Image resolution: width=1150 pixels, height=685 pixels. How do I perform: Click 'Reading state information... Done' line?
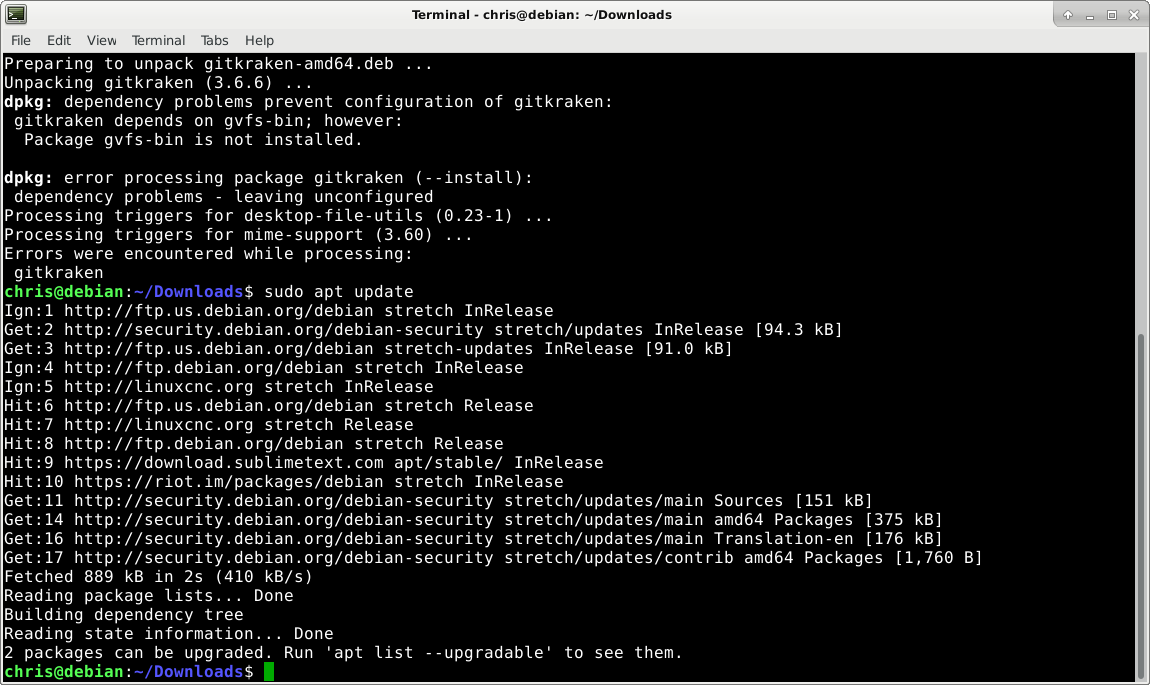click(169, 634)
